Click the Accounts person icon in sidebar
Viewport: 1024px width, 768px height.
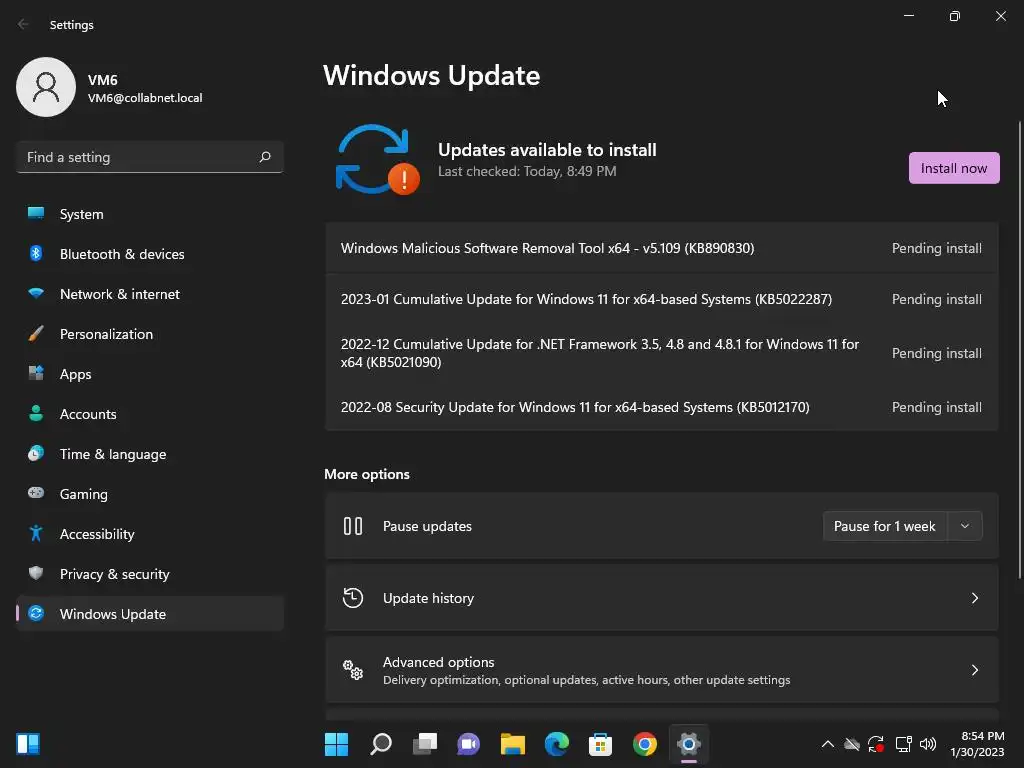point(36,413)
